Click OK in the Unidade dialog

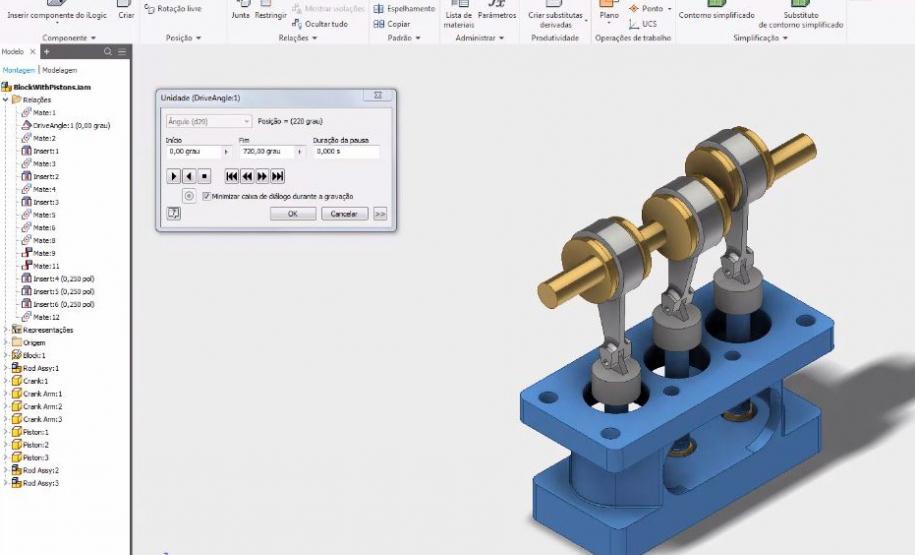tap(293, 213)
